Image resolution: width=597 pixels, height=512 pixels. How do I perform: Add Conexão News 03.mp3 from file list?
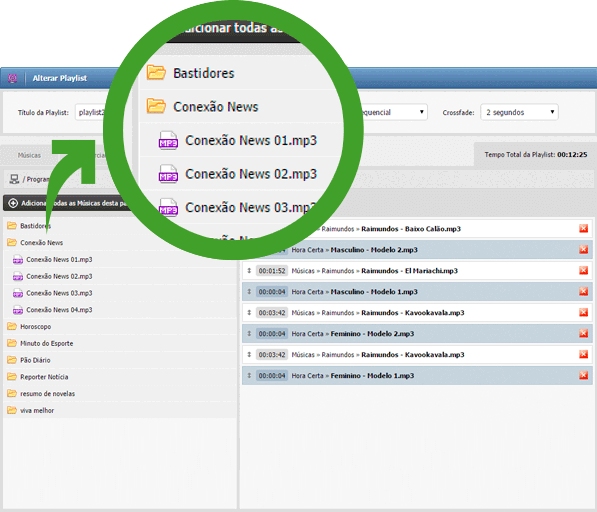click(59, 293)
